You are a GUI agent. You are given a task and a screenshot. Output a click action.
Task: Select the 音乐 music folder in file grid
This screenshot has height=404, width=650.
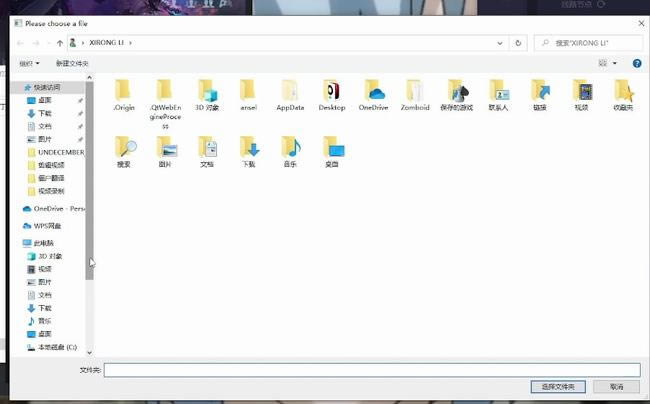pyautogui.click(x=290, y=149)
